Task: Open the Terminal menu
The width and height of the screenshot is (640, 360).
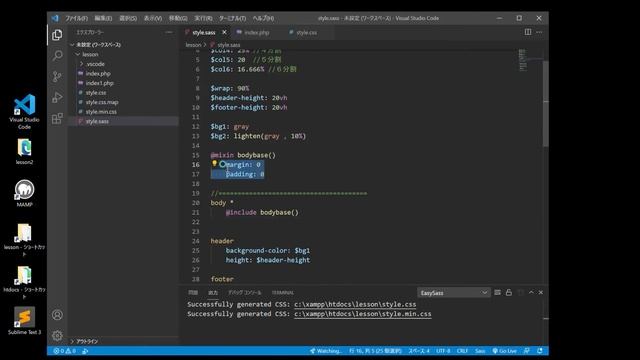Action: point(232,18)
